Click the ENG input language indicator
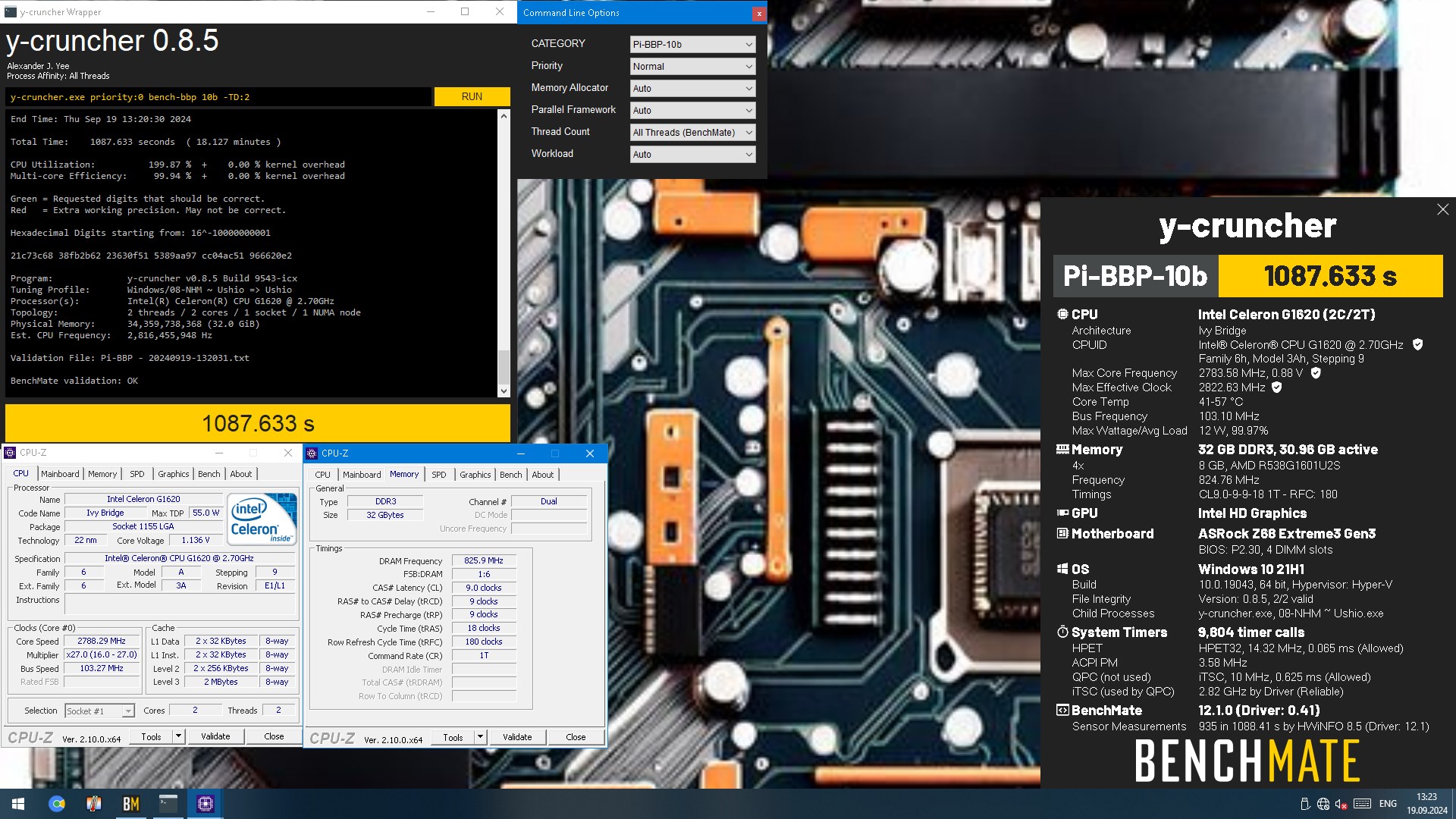 (x=1388, y=804)
